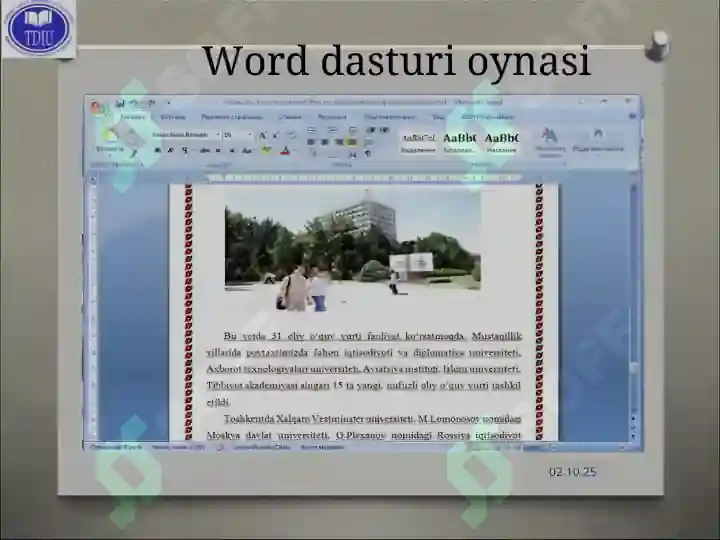Toggle italic formatting (К)
The image size is (720, 540).
tap(170, 150)
